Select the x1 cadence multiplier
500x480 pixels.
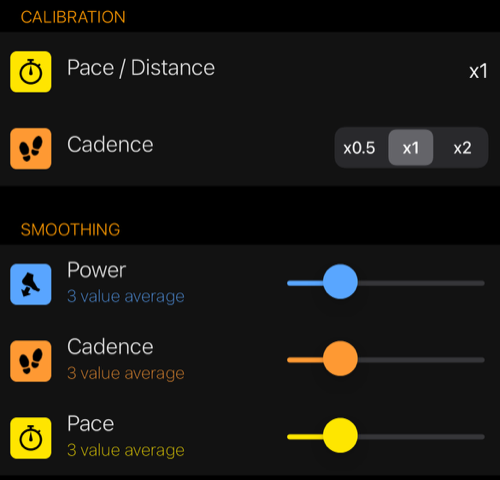click(x=411, y=148)
